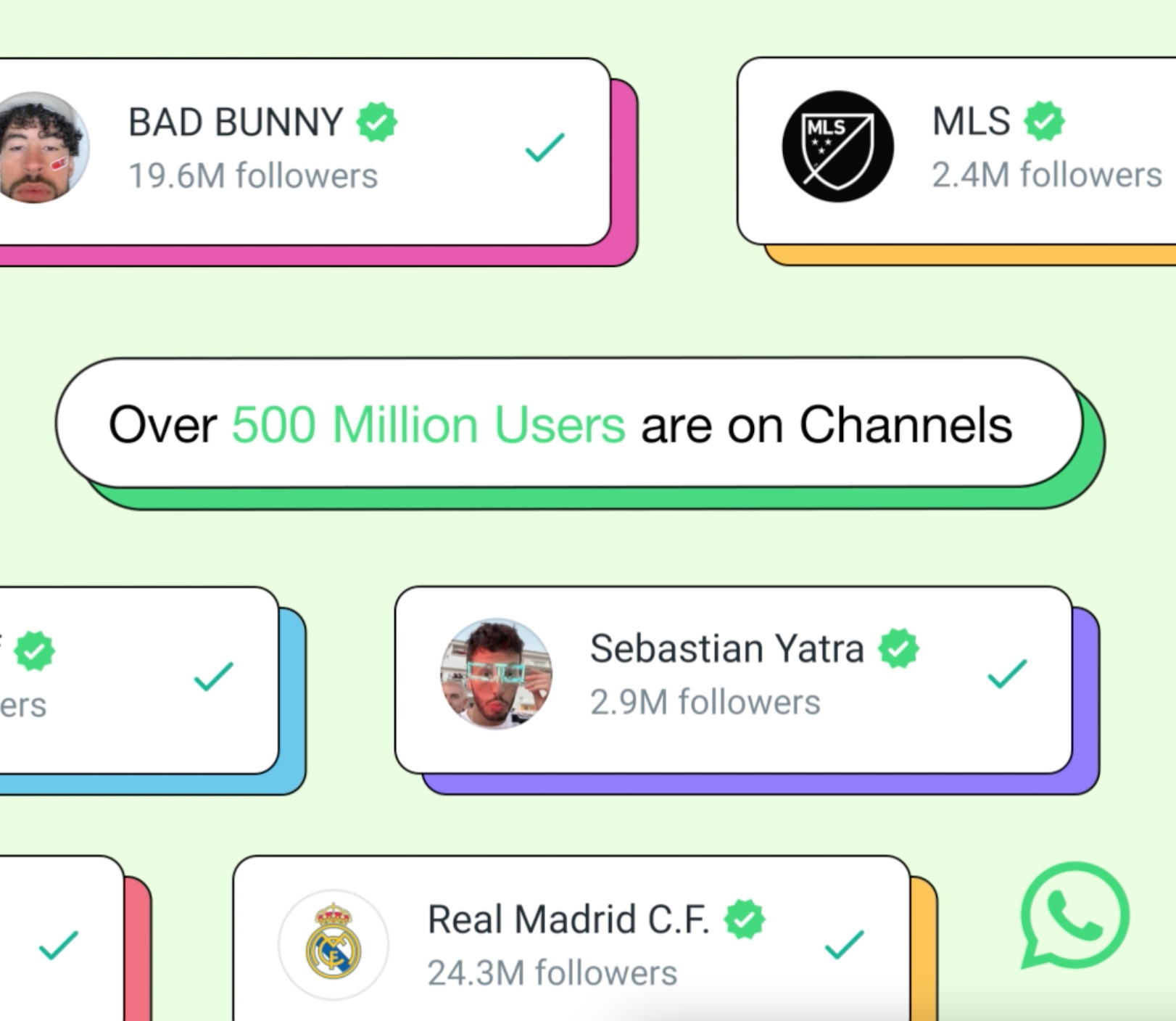The image size is (1176, 1021).
Task: Open the Real Madrid C.F. channel name
Action: click(x=569, y=919)
